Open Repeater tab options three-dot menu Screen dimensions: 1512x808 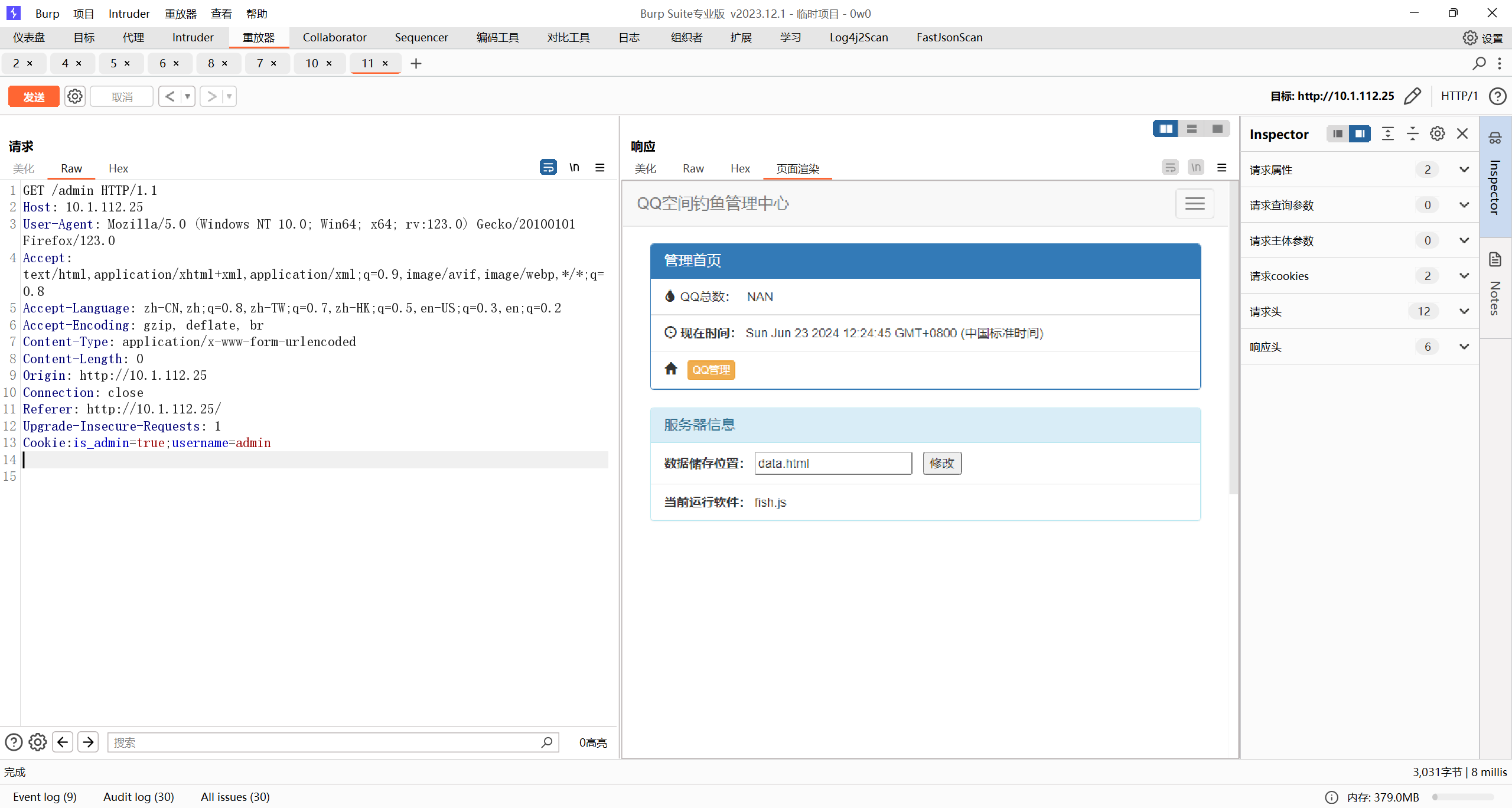pyautogui.click(x=1500, y=63)
